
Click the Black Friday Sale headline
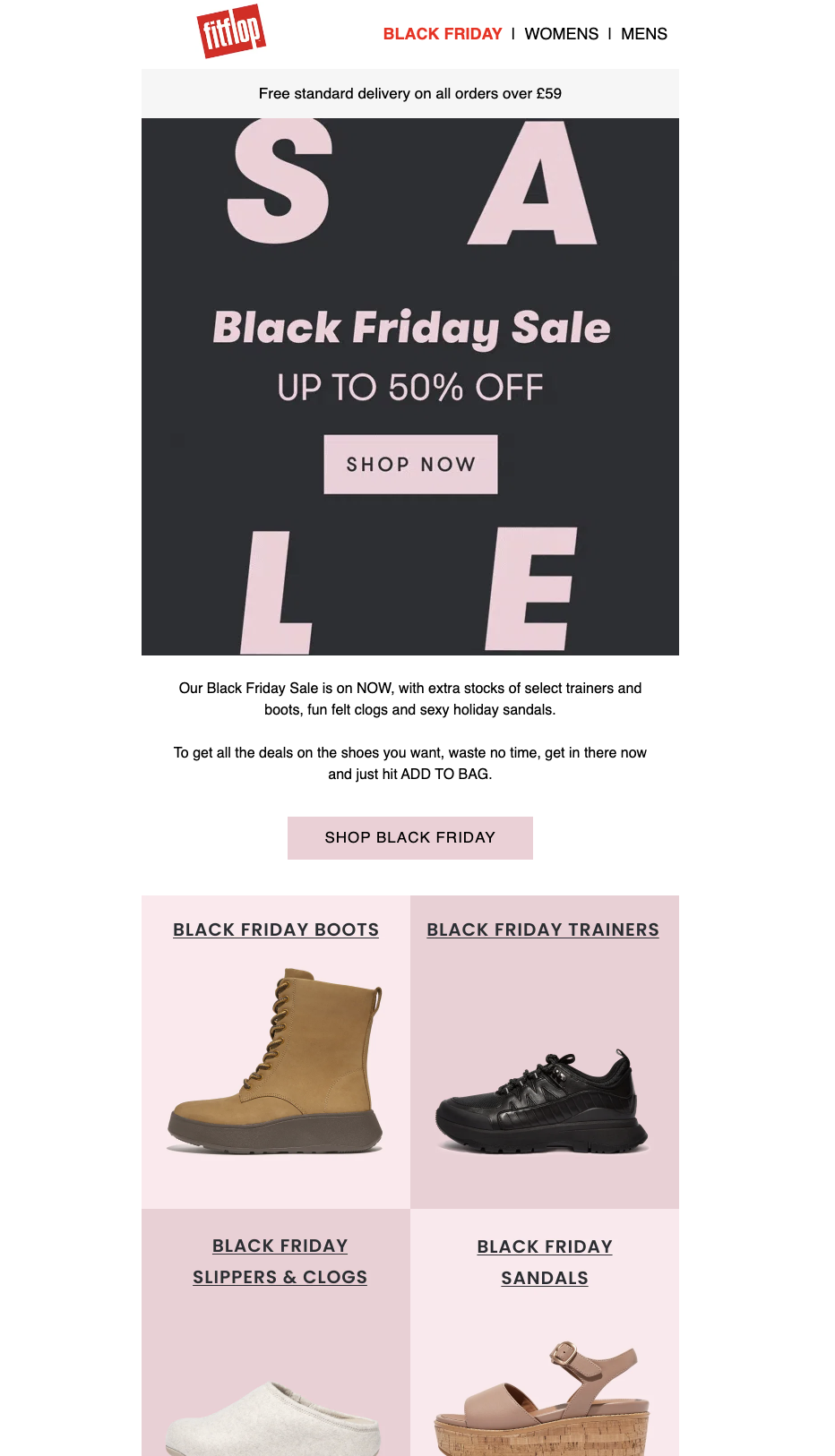point(411,328)
